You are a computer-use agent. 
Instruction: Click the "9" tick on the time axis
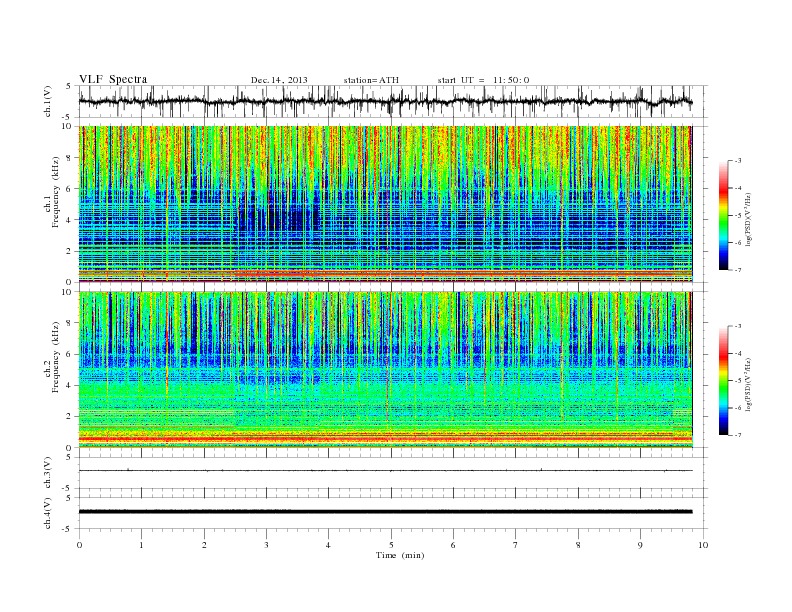pos(640,545)
